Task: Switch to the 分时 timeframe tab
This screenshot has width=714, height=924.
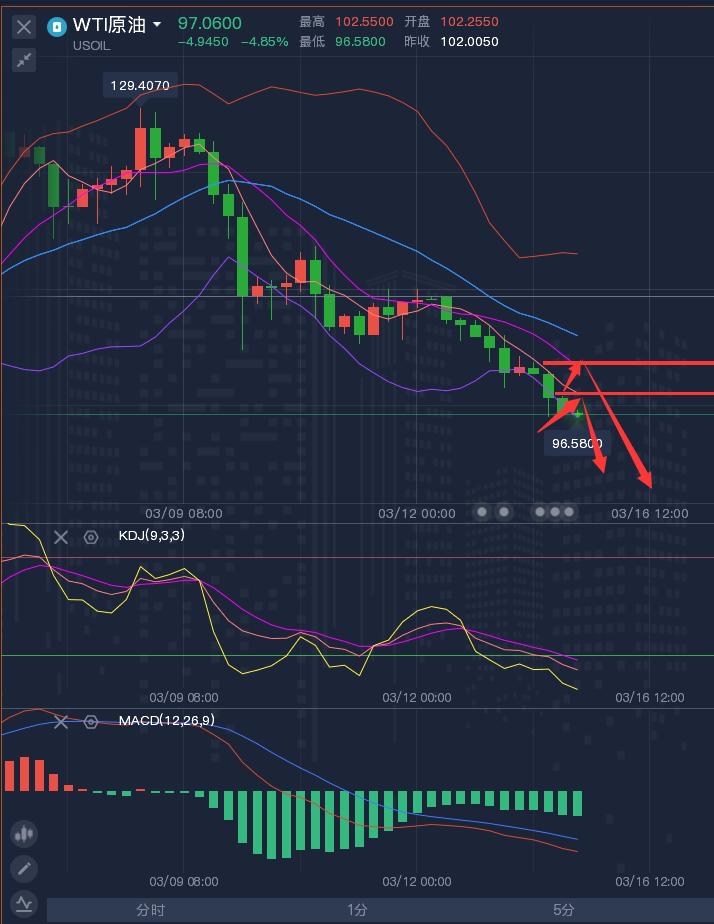Action: (150, 910)
